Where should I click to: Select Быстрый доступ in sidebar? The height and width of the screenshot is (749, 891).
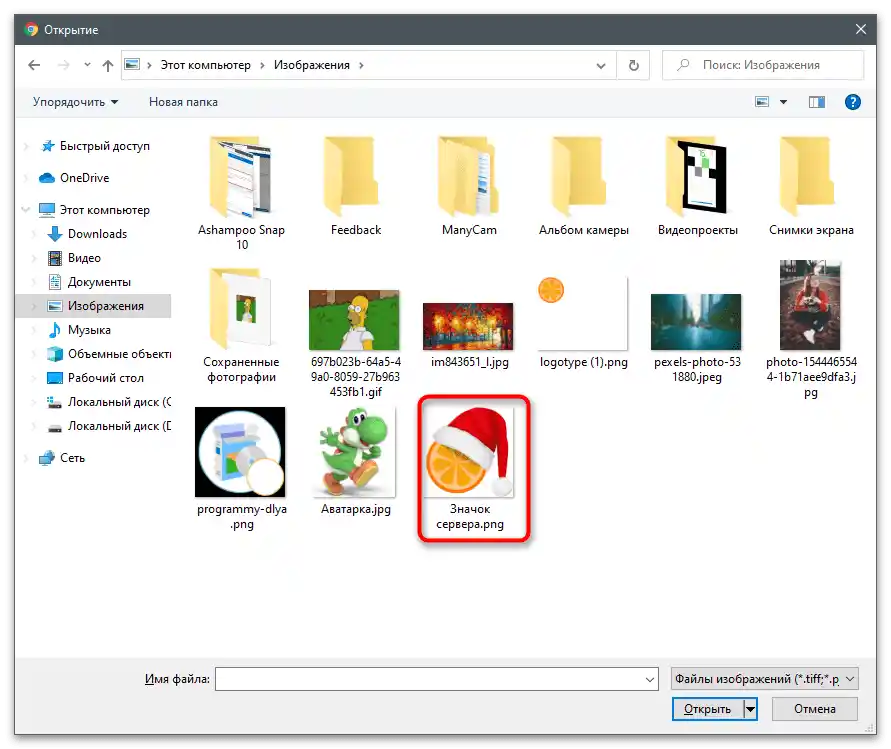105,146
